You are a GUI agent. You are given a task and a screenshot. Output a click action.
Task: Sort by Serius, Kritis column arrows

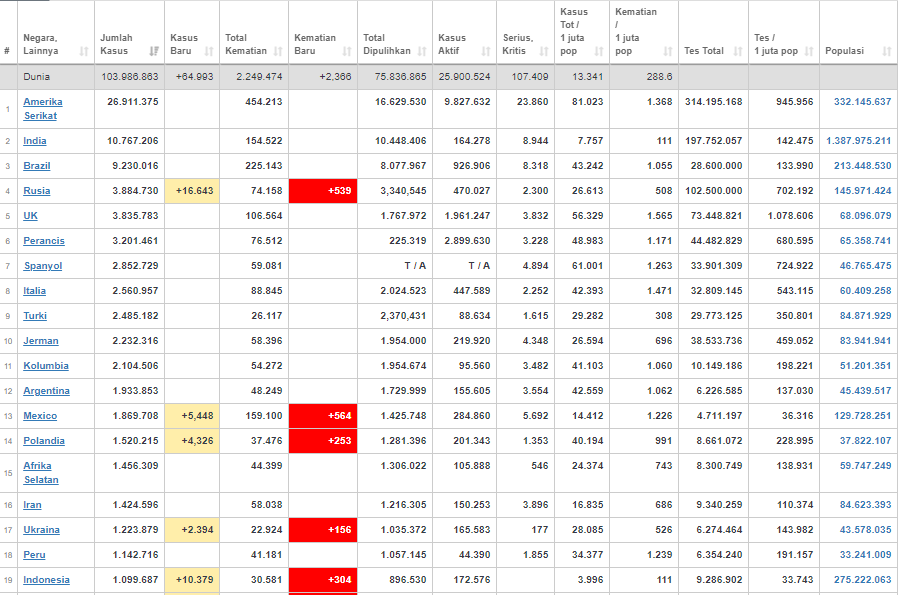tap(544, 52)
